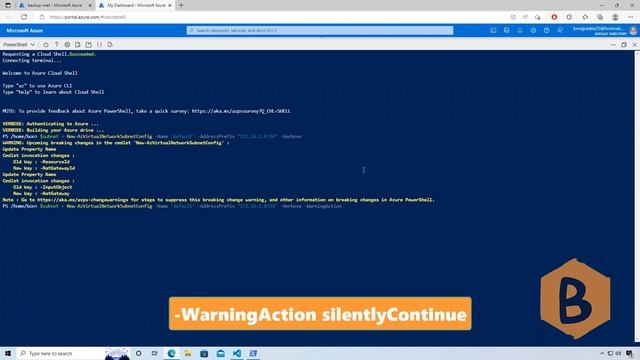Open the Action Center notification icon

630,353
